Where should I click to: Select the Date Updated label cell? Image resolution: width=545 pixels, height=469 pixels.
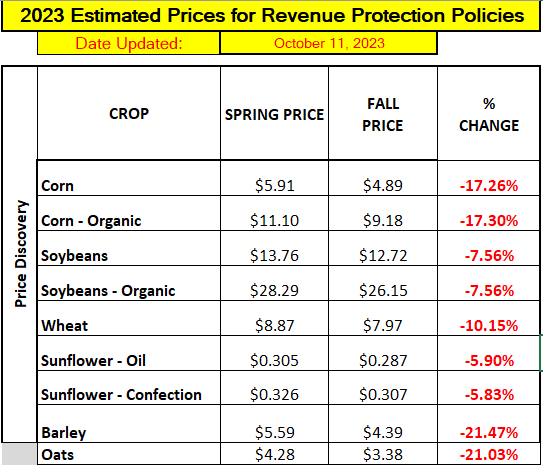click(x=129, y=43)
